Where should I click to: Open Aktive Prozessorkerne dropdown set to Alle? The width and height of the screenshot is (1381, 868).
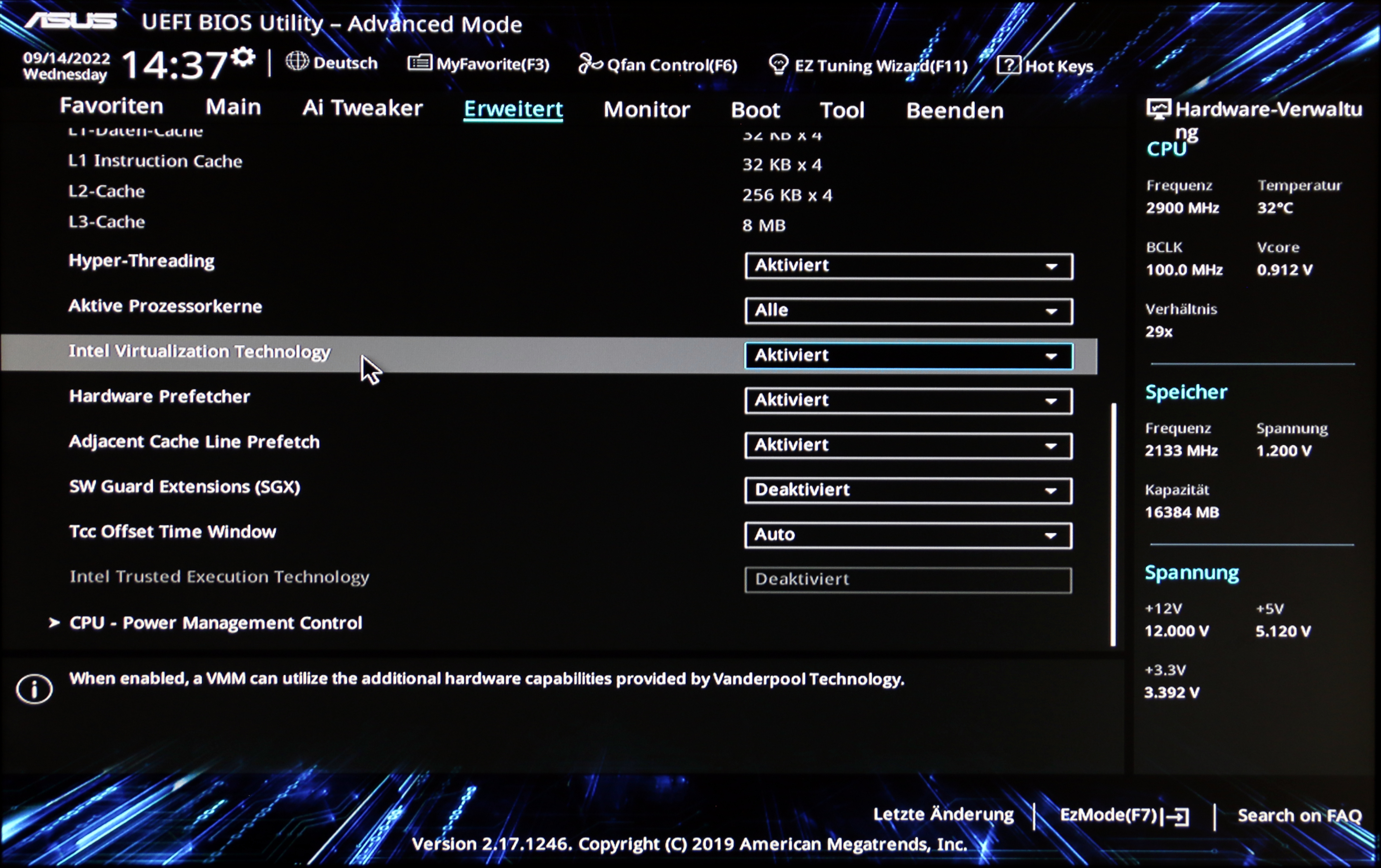[908, 311]
